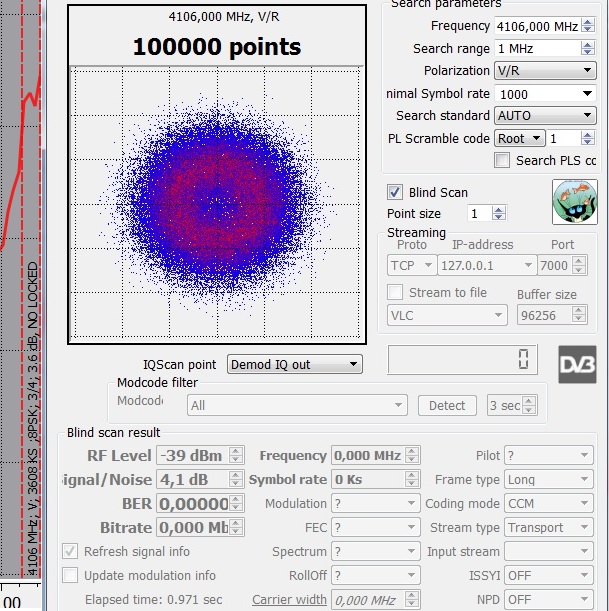Open the streaming Proto TCP dropdown

tap(412, 265)
